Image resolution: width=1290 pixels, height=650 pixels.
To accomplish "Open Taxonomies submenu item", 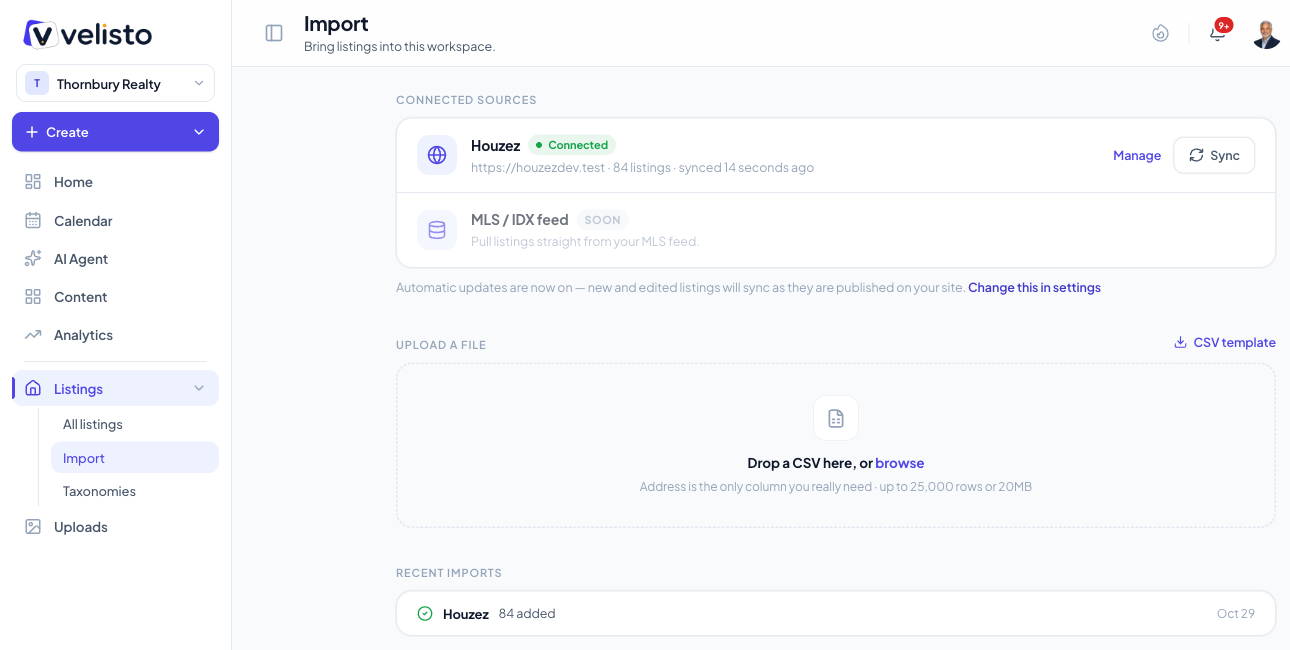I will pyautogui.click(x=135, y=491).
